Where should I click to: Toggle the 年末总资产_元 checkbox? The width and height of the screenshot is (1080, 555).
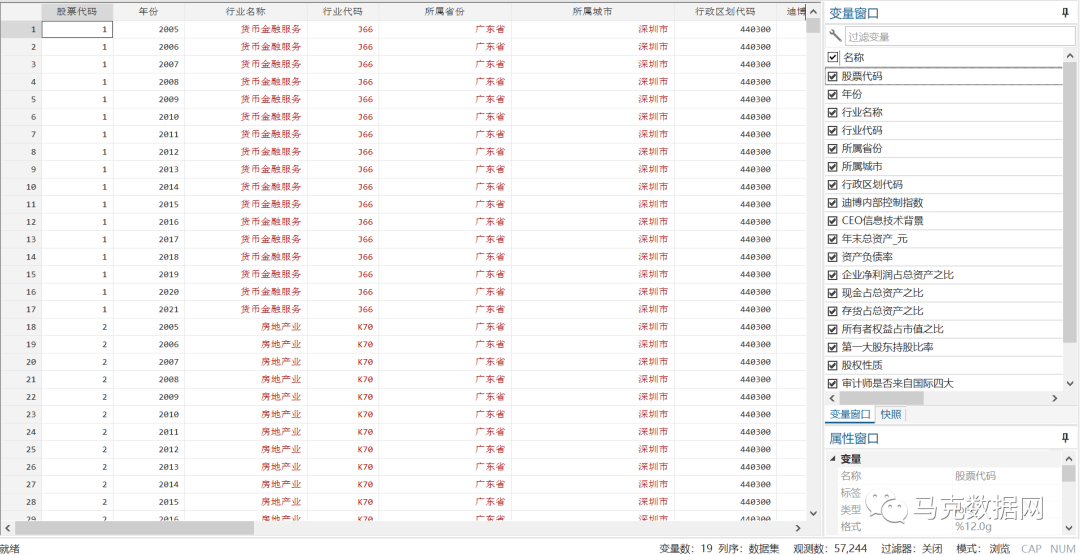click(833, 239)
